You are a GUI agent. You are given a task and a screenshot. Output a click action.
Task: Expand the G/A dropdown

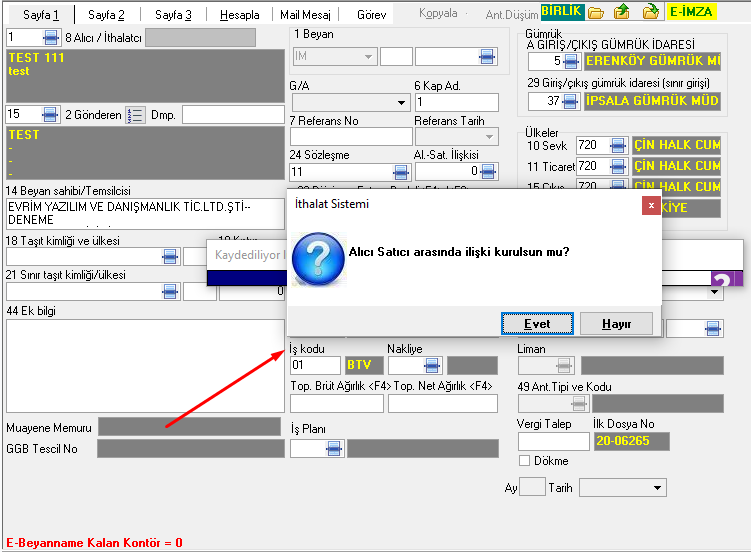coord(402,102)
